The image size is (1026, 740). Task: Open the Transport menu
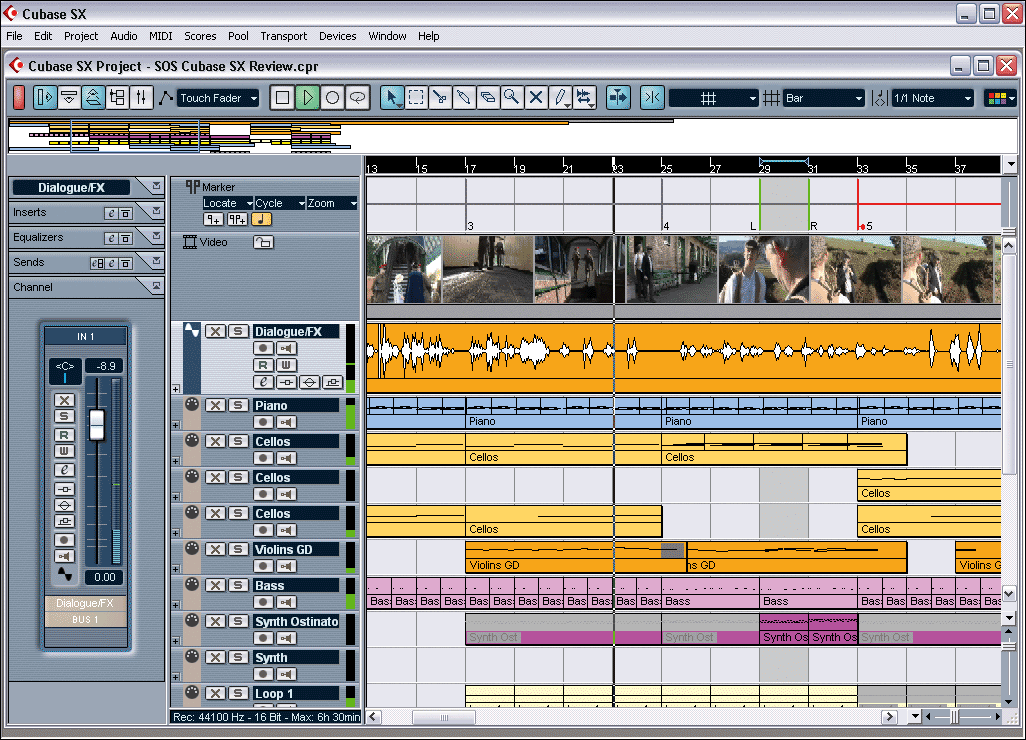283,36
